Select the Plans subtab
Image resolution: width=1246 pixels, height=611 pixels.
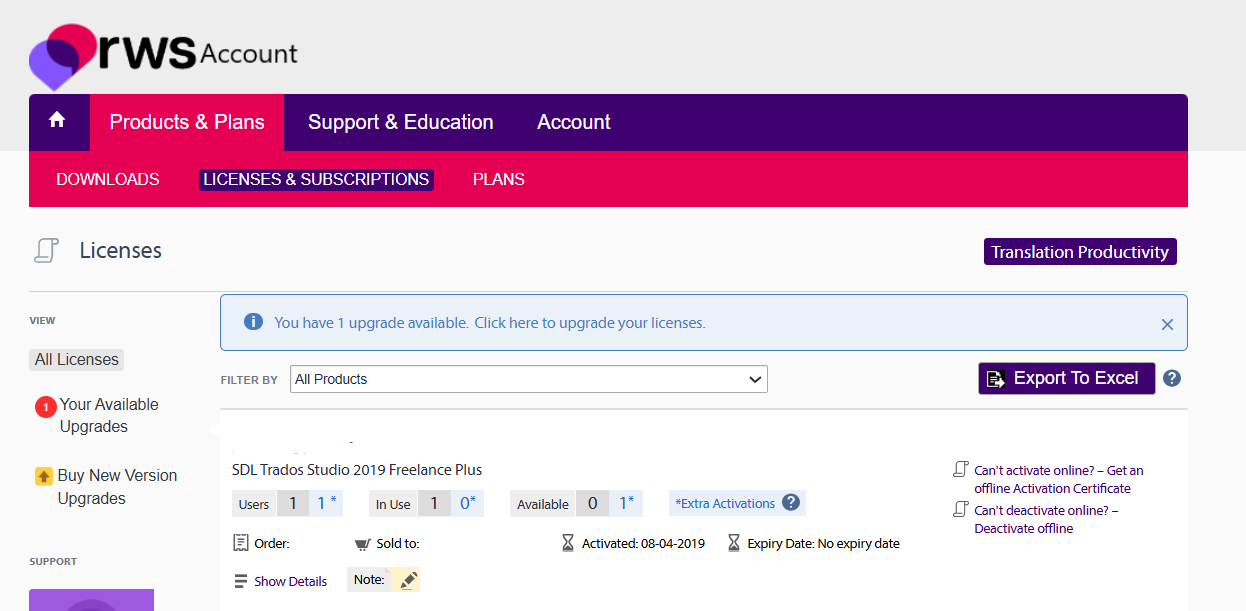pyautogui.click(x=498, y=179)
